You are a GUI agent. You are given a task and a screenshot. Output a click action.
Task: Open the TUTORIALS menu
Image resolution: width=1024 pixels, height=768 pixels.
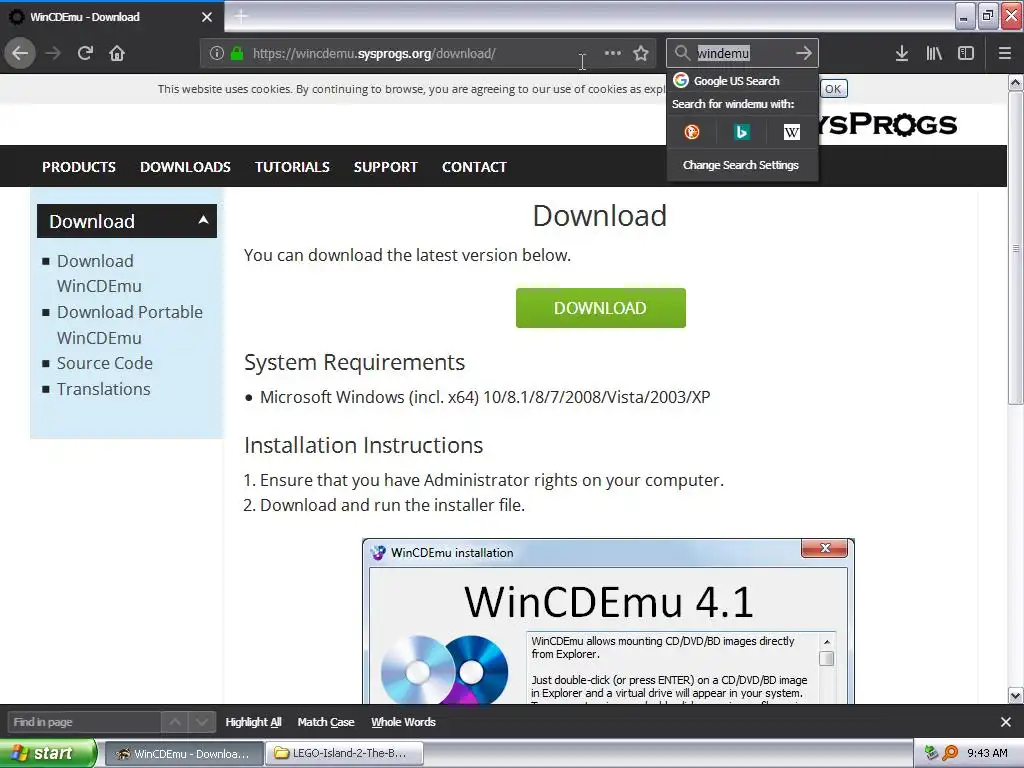pos(292,167)
